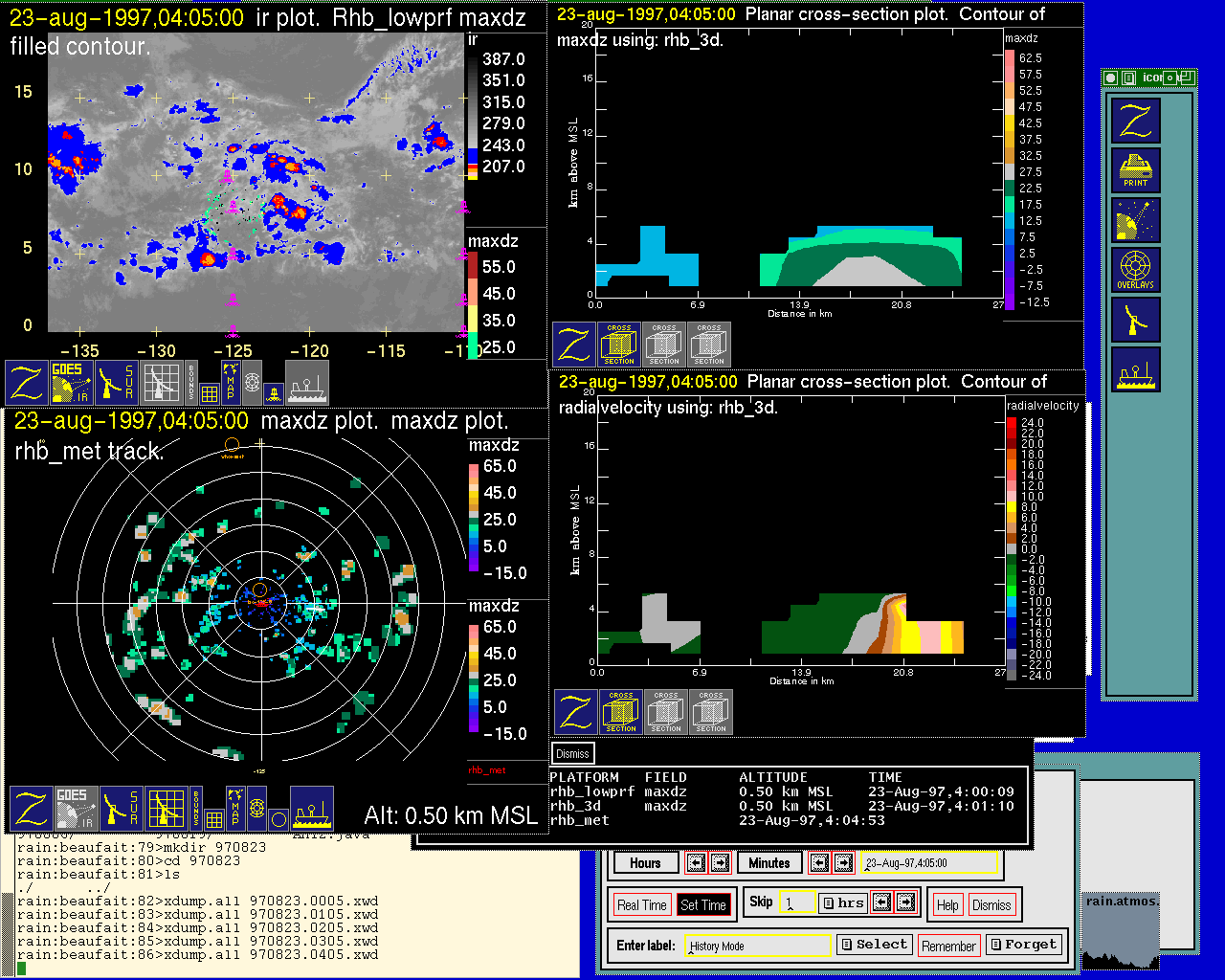Click the History Mode label input field
The image size is (1225, 980).
(758, 946)
